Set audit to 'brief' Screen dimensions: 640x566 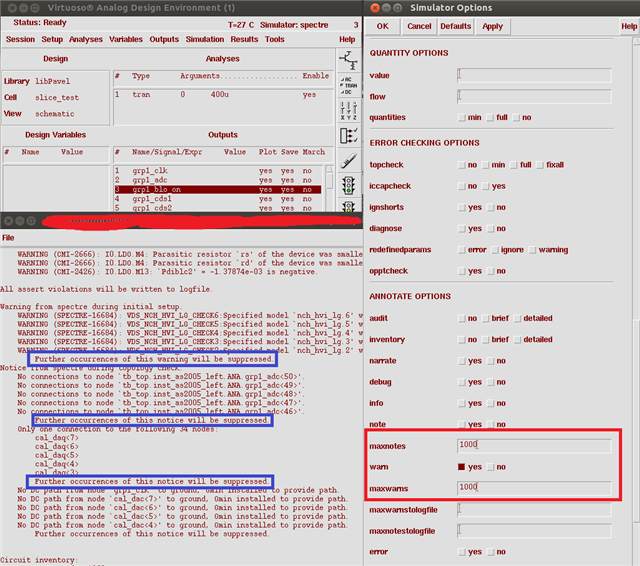483,318
